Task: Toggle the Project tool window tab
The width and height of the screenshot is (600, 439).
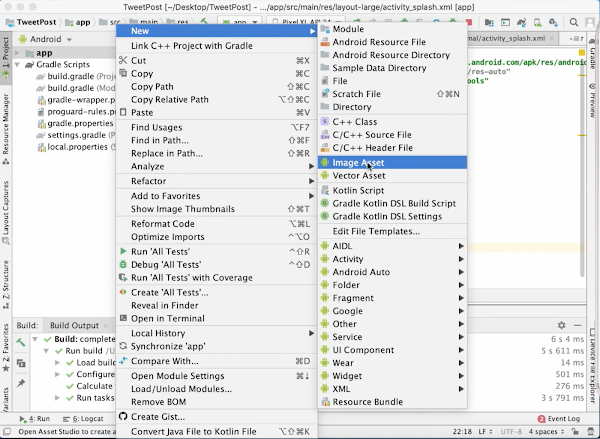Action: point(6,58)
